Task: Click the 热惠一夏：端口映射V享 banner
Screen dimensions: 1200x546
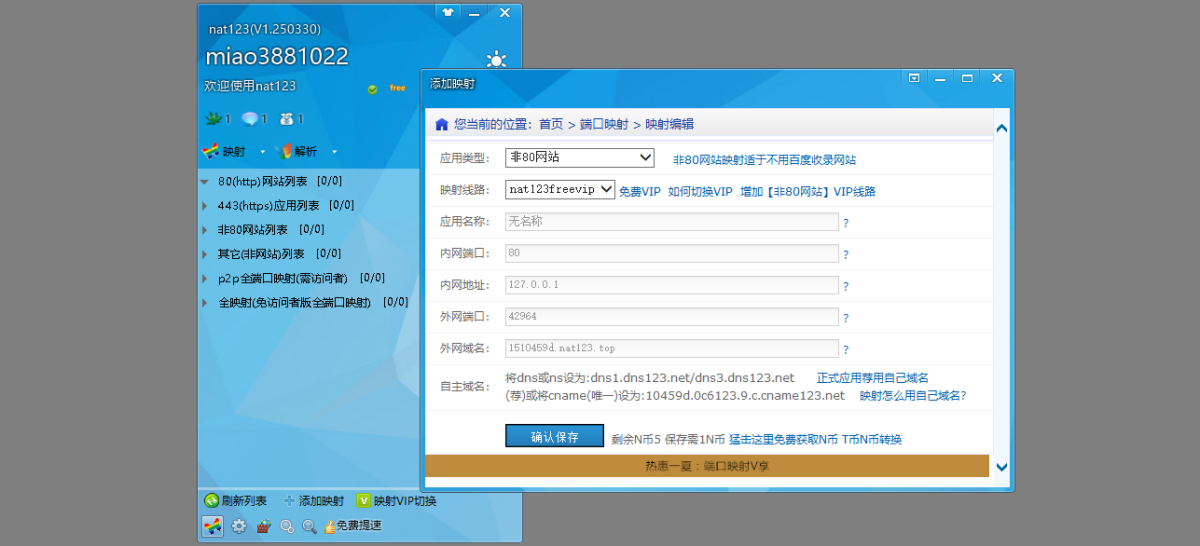Action: click(x=707, y=465)
